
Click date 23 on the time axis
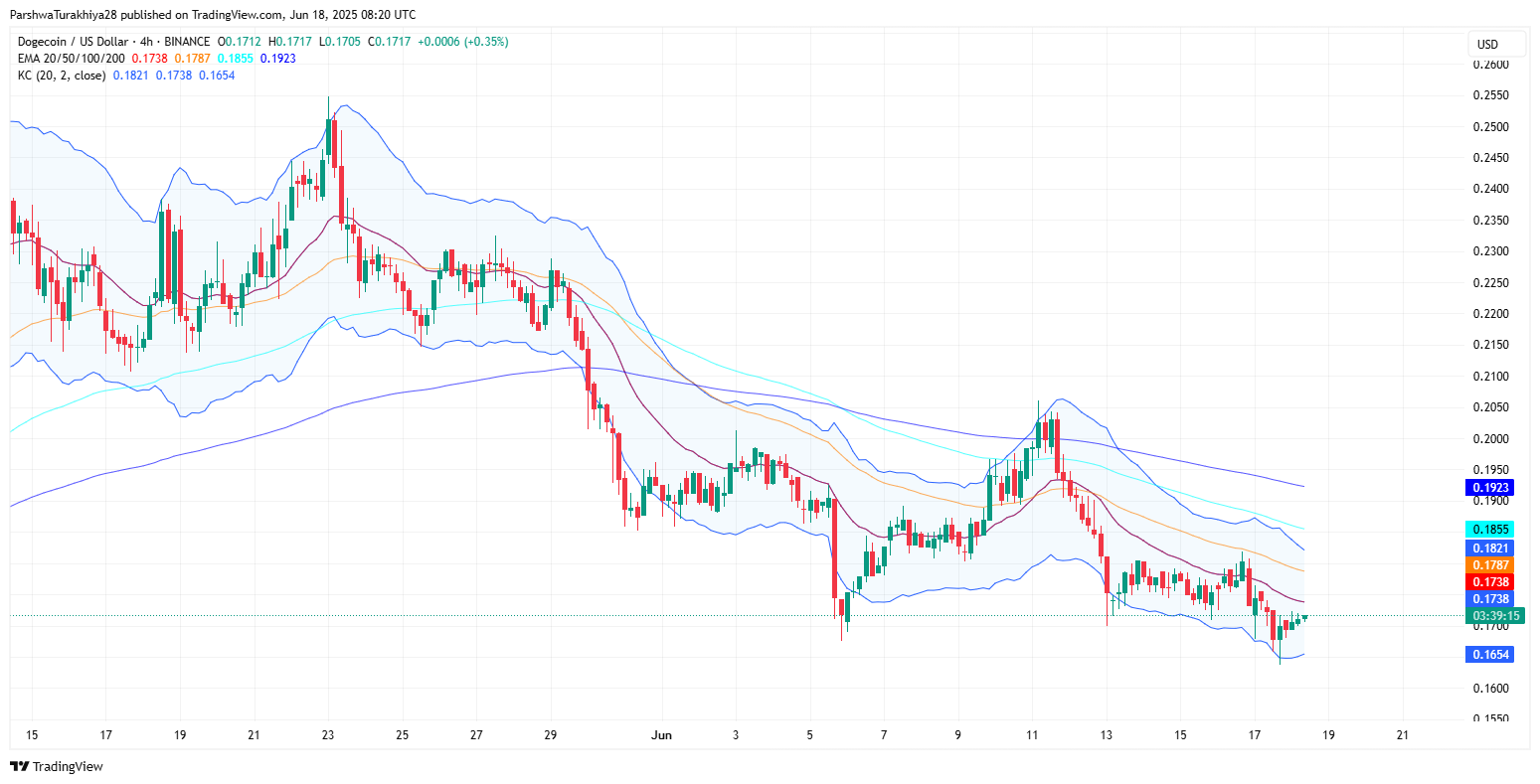pyautogui.click(x=328, y=735)
